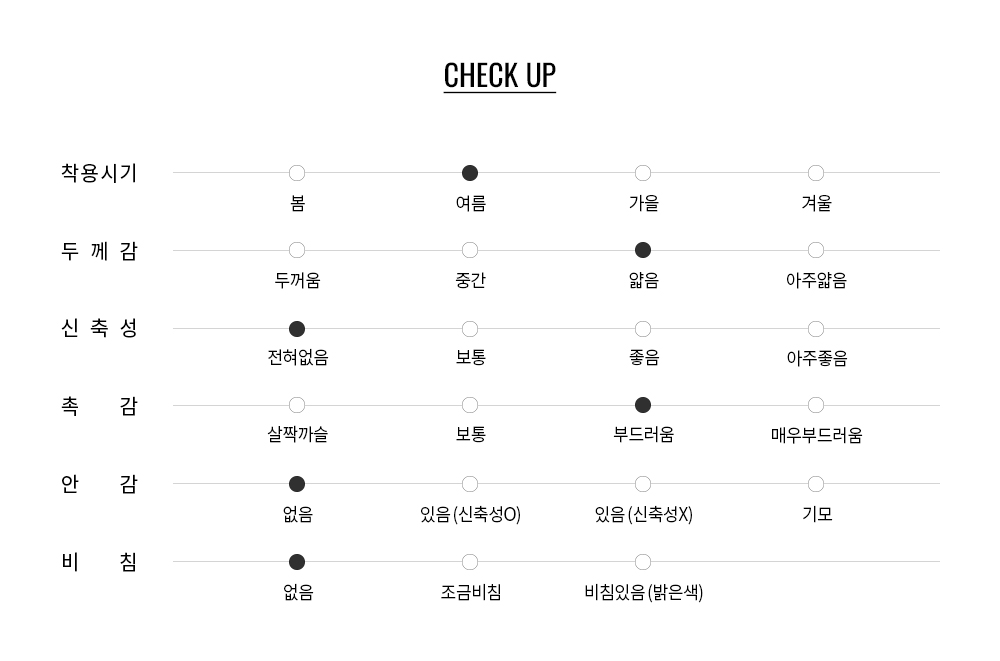
Task: Pick the 매우부드러움 texture circle
Action: tap(816, 405)
